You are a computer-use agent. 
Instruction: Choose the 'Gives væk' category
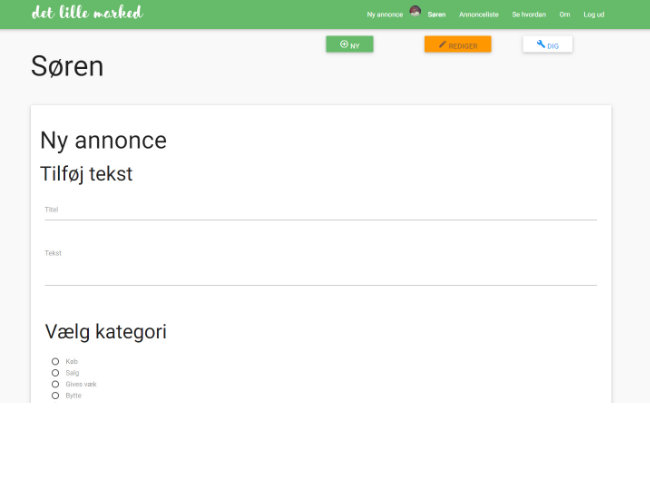pos(55,384)
